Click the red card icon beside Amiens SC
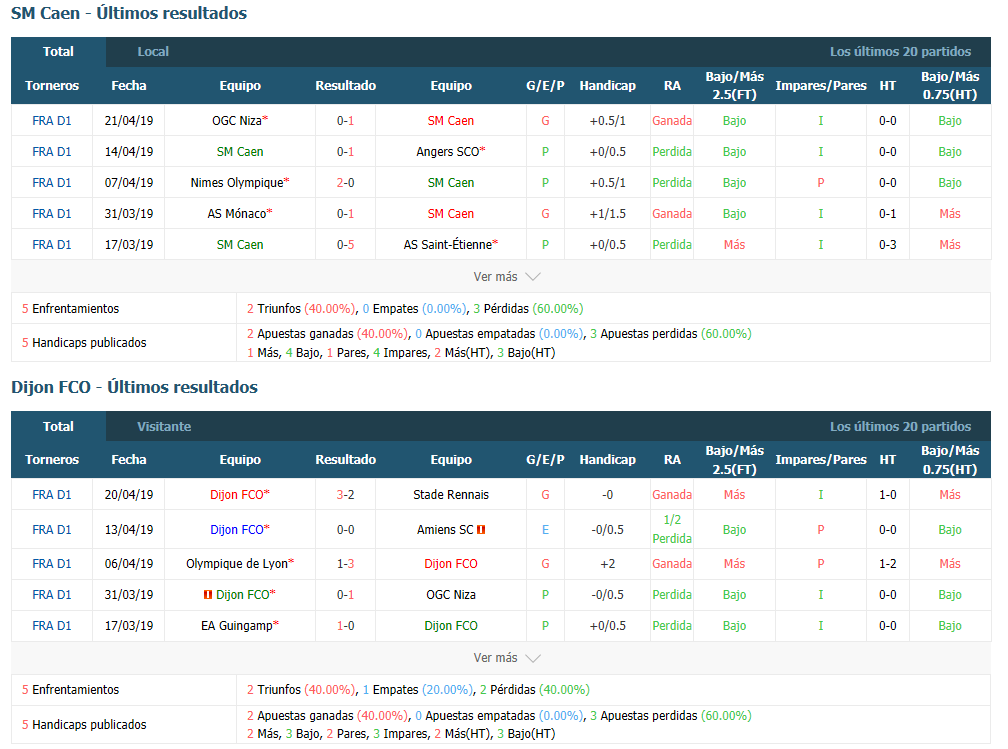 (x=481, y=530)
